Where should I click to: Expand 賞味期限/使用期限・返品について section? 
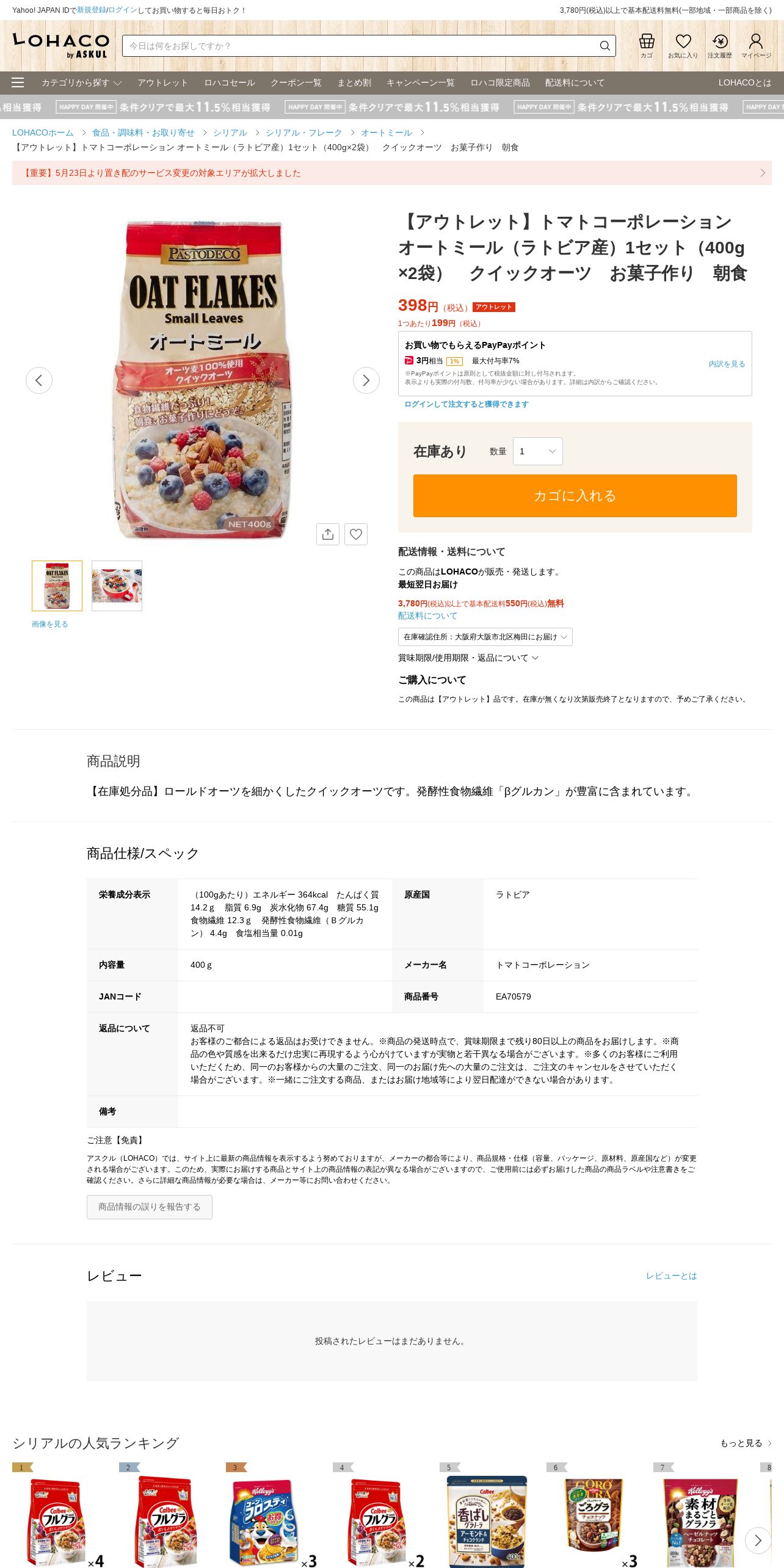[468, 658]
